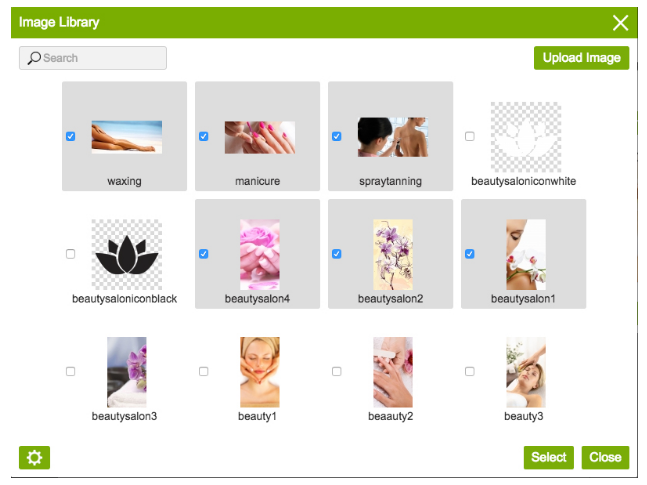Uncheck the beautysalon4 checkbox

203,254
